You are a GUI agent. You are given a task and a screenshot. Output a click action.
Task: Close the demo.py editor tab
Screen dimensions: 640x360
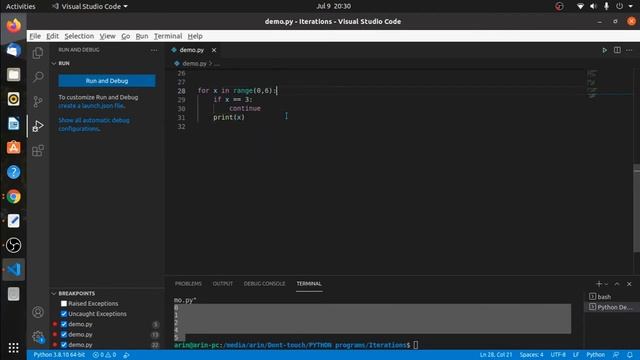214,50
